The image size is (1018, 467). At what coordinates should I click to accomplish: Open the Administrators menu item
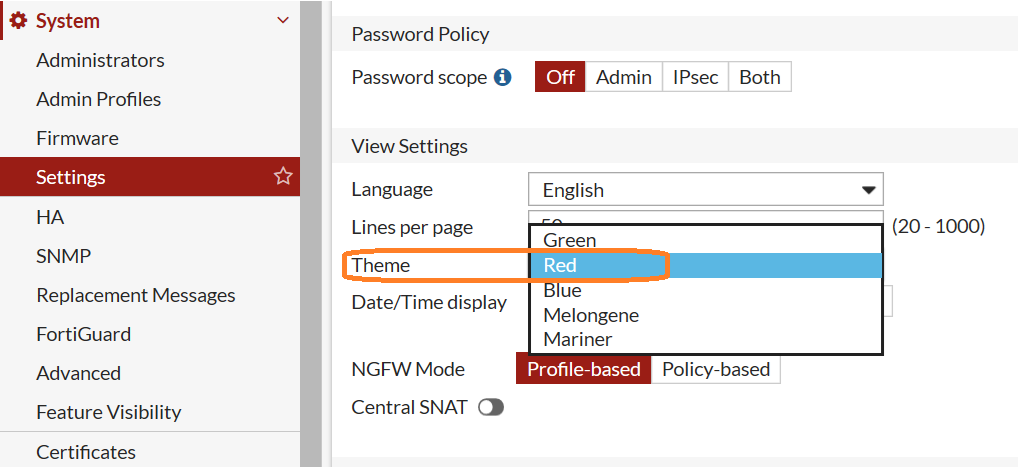pyautogui.click(x=100, y=60)
